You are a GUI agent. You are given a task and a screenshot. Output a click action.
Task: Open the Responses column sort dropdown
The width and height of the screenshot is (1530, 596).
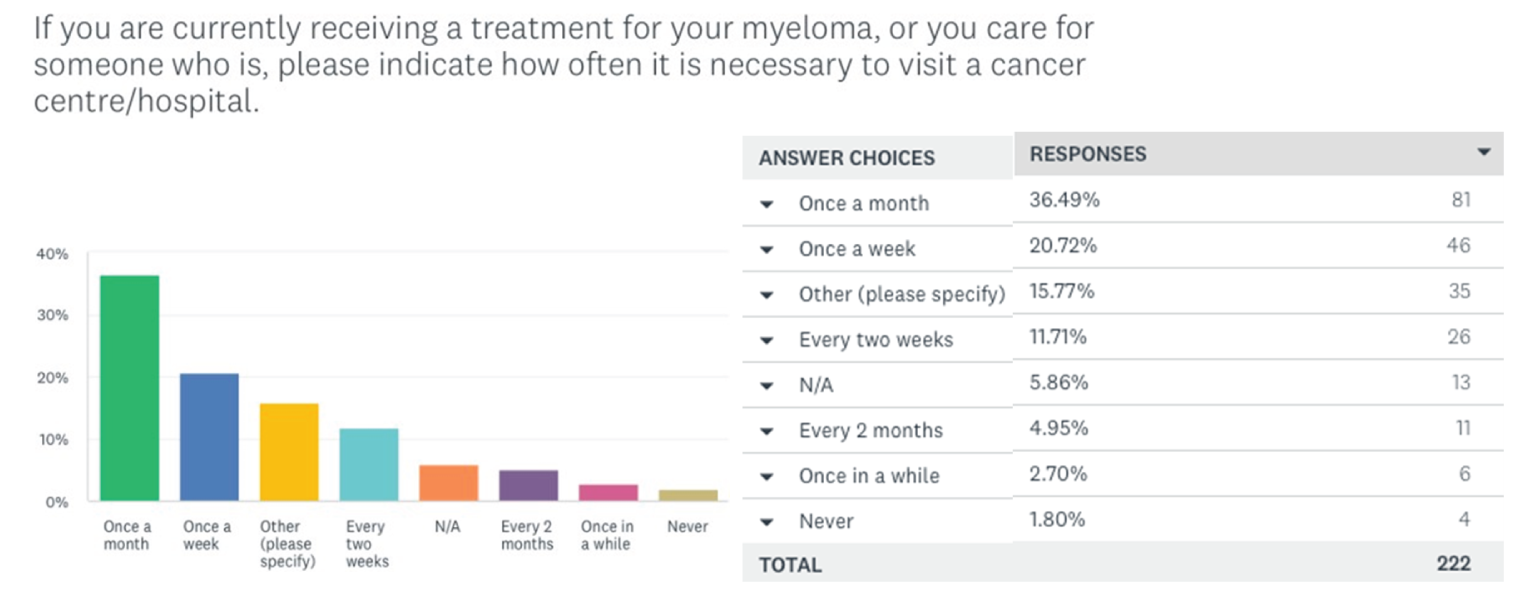point(1483,153)
